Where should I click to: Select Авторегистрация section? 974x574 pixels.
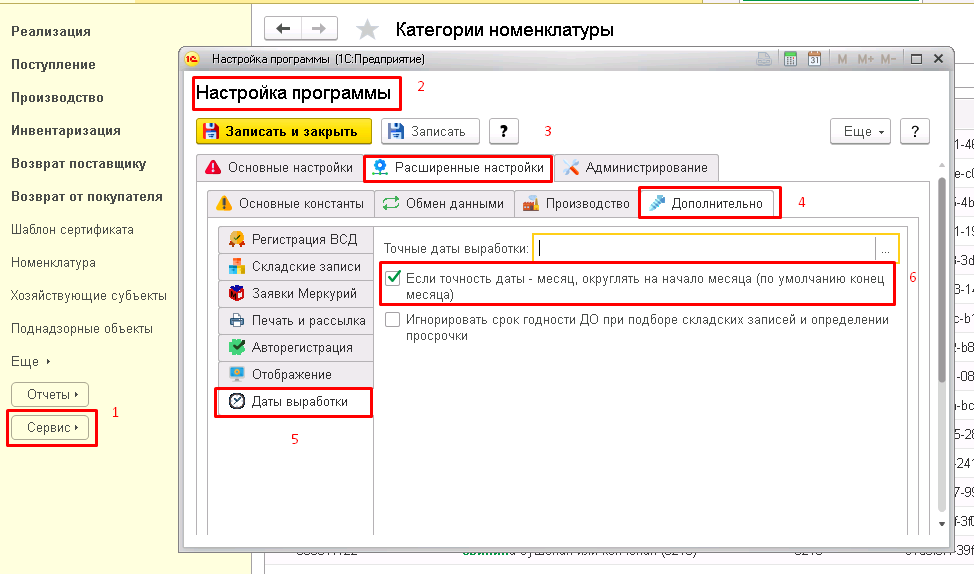[296, 348]
